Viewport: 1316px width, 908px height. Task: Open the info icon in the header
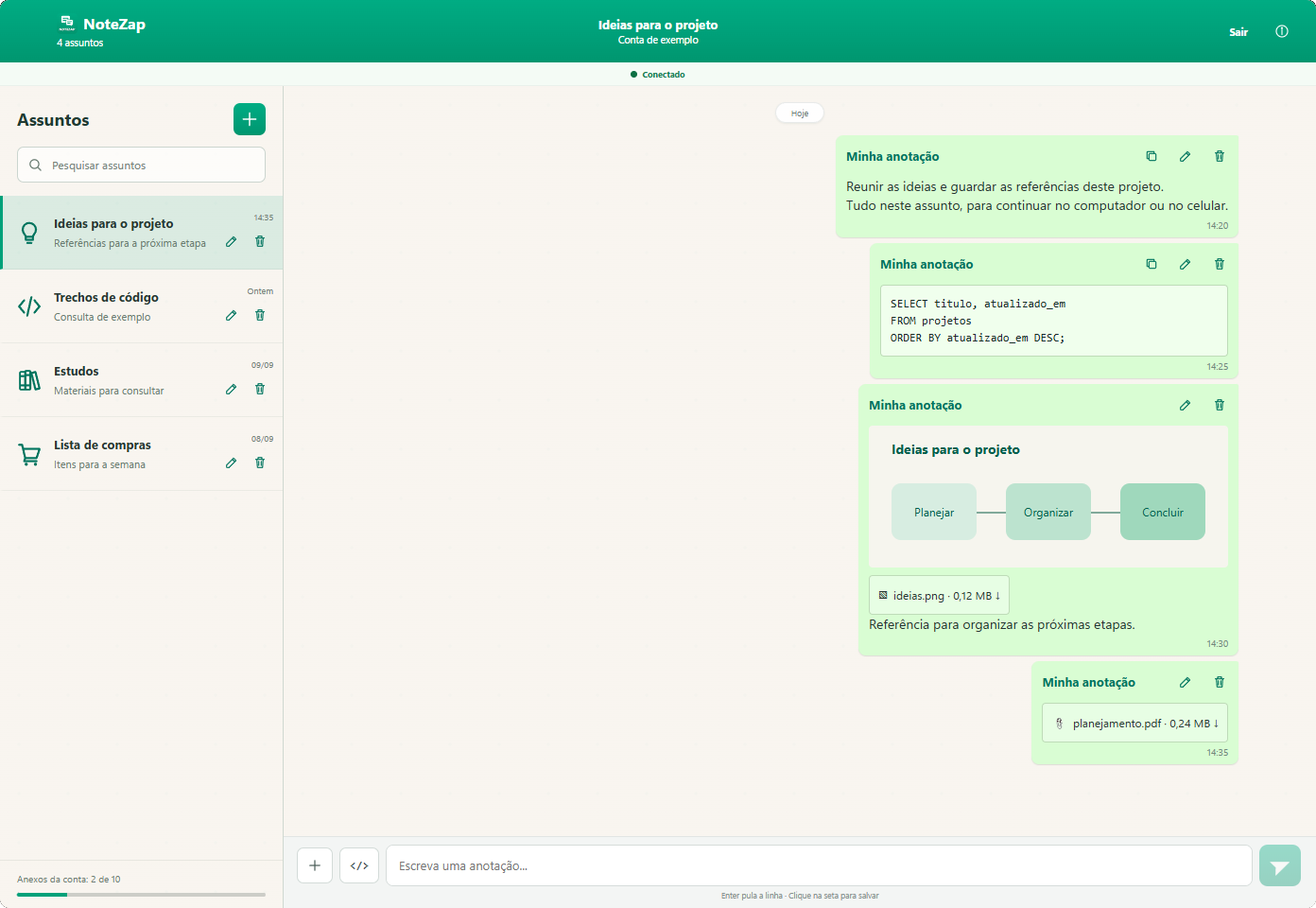pos(1282,31)
